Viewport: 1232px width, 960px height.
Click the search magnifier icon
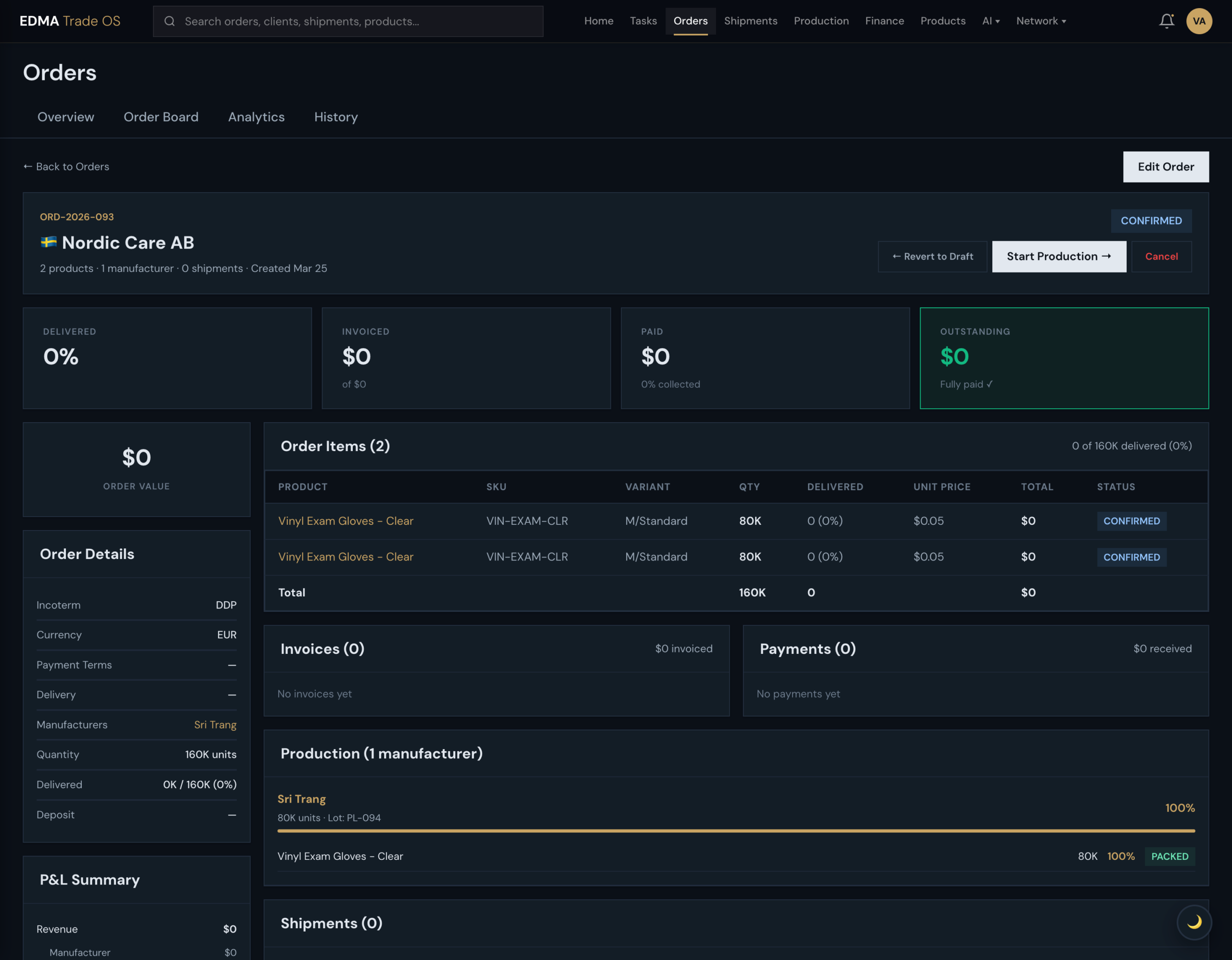click(x=169, y=22)
